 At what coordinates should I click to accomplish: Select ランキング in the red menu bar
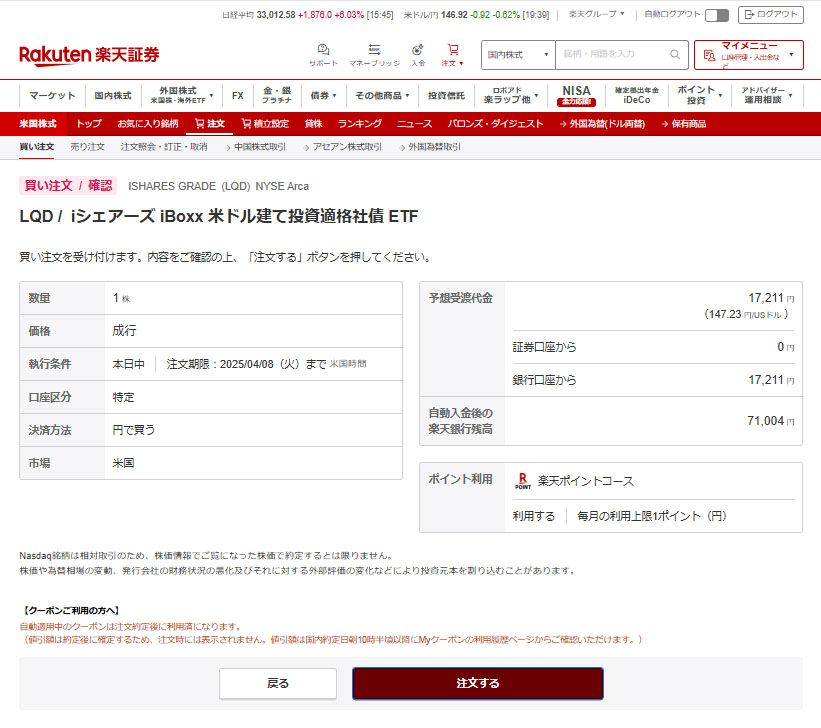coord(359,124)
